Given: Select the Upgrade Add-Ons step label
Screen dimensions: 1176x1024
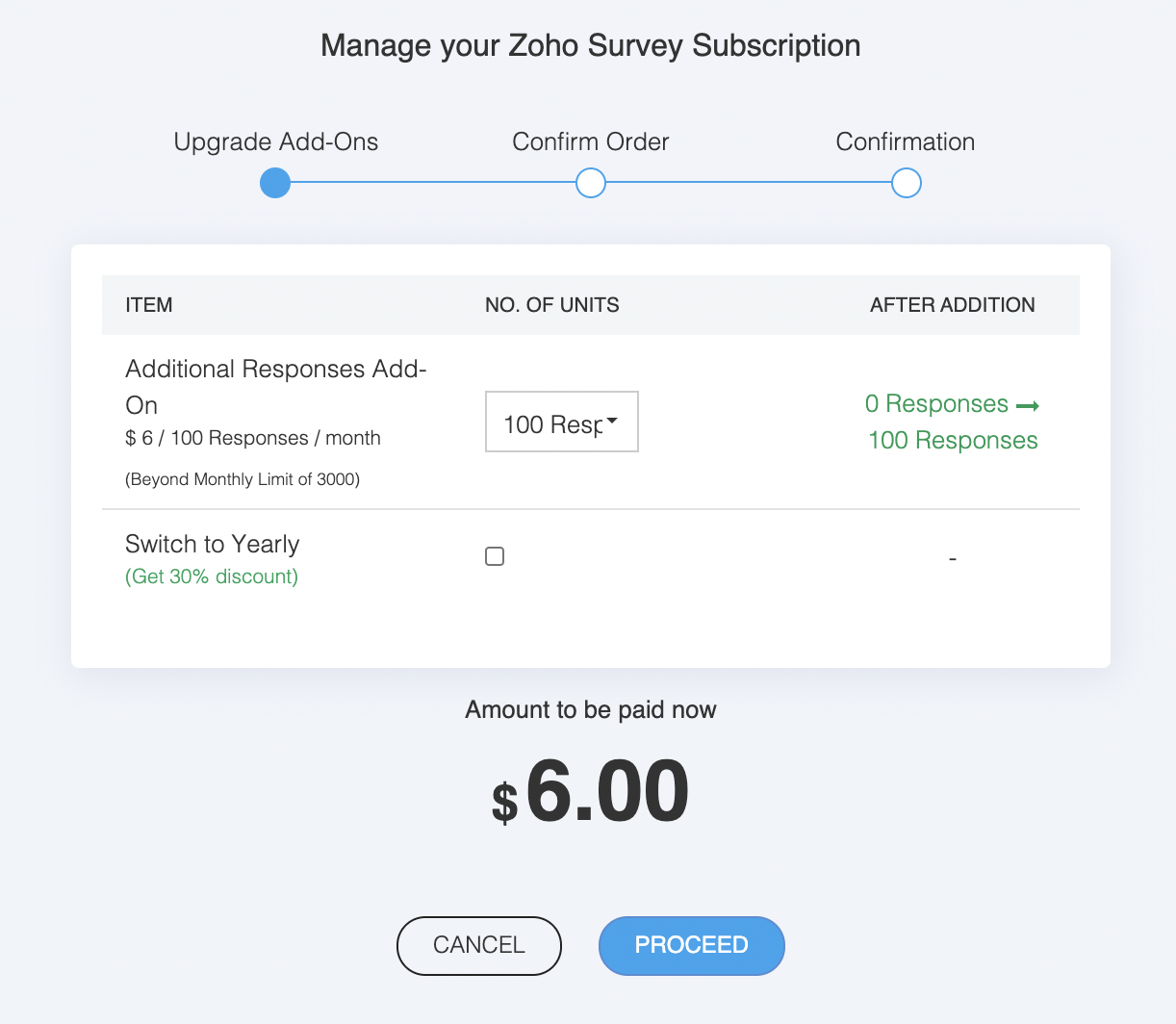Looking at the screenshot, I should (275, 141).
